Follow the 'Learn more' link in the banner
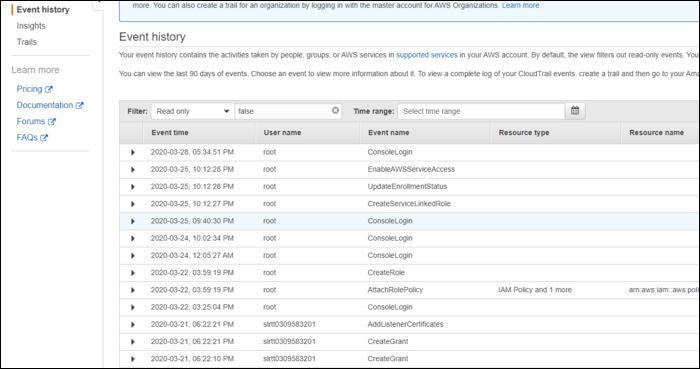Screen dimensions: 700x369 521,5
